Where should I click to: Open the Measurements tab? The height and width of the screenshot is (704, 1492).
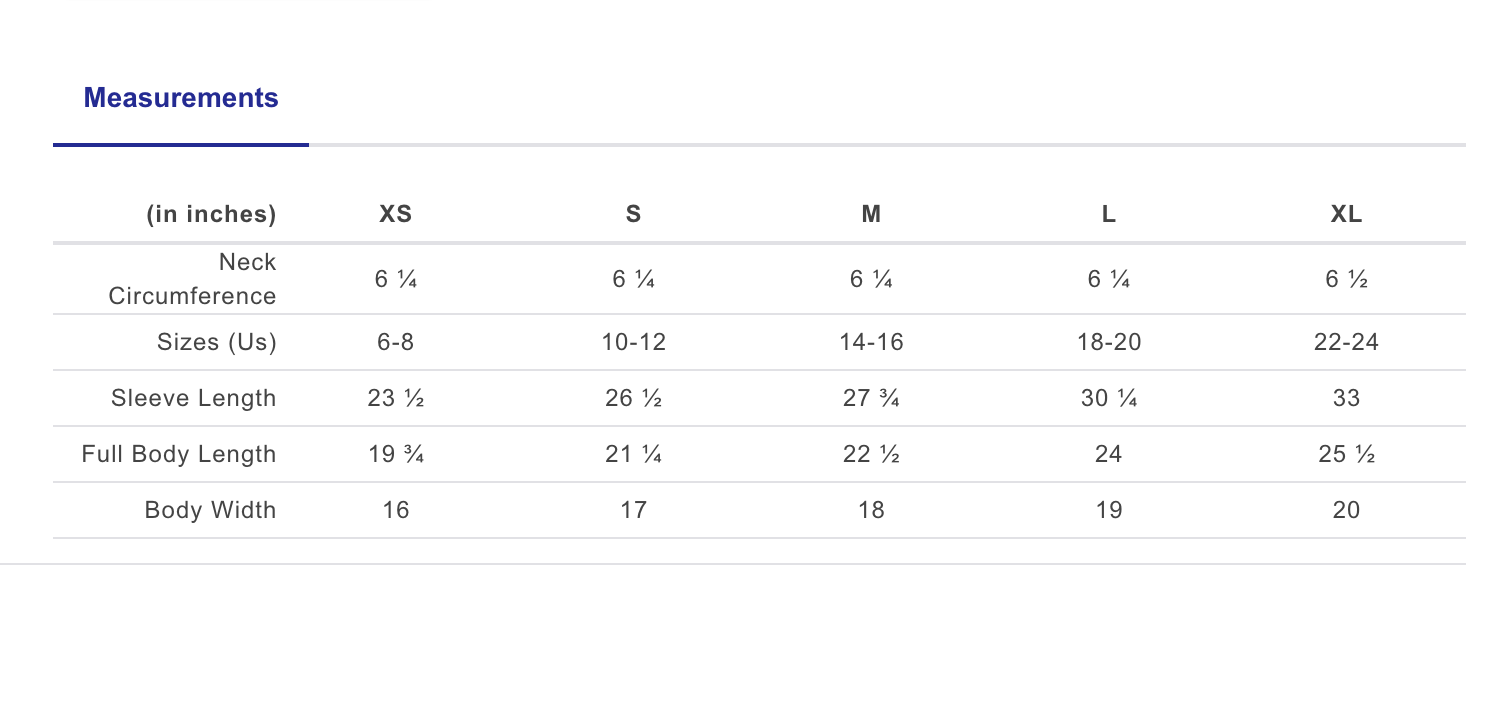[181, 98]
